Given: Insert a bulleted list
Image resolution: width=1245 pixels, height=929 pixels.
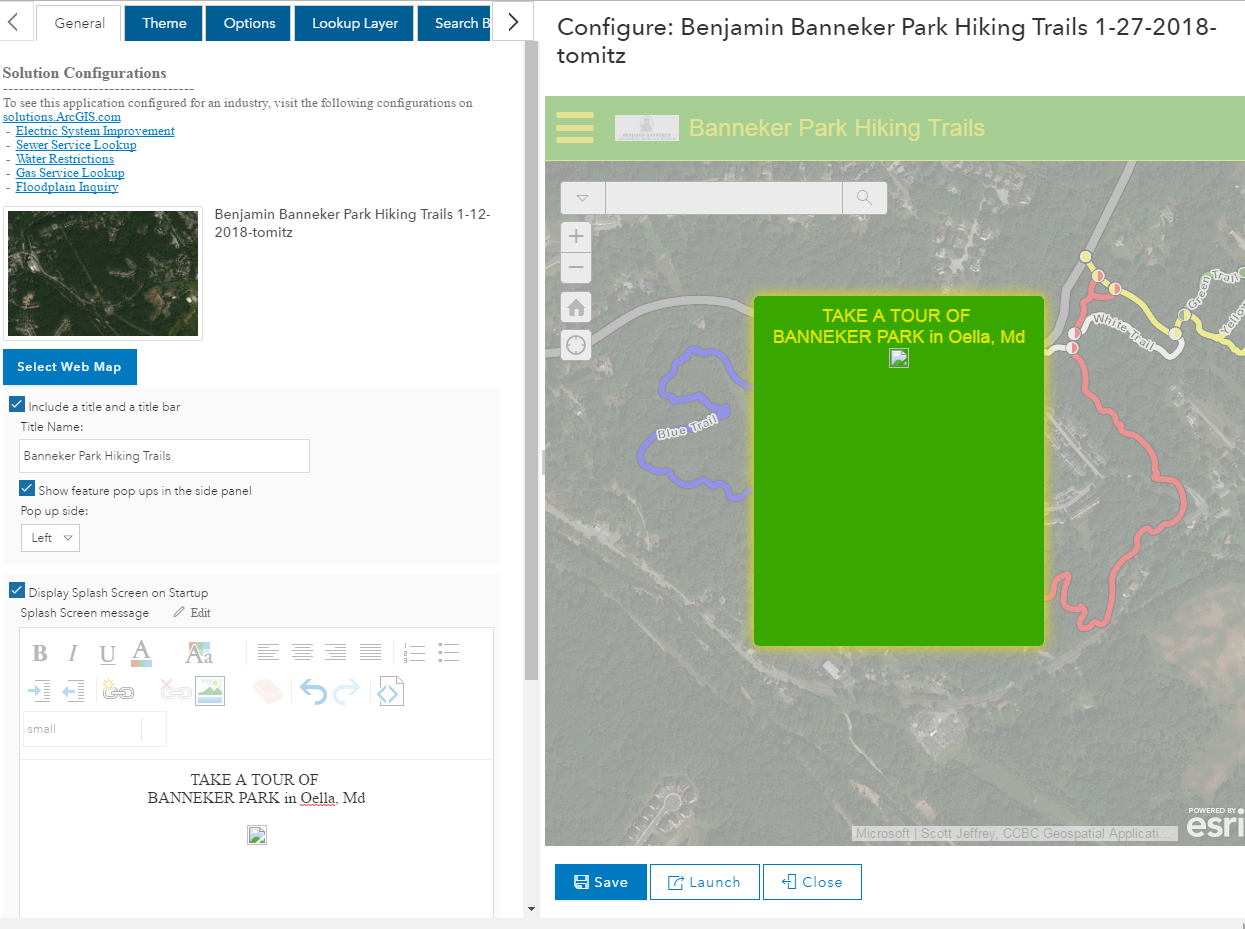Looking at the screenshot, I should (448, 653).
